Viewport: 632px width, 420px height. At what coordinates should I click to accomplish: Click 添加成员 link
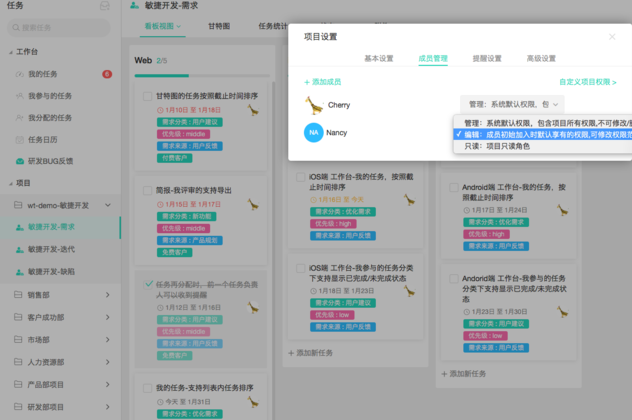pyautogui.click(x=322, y=82)
